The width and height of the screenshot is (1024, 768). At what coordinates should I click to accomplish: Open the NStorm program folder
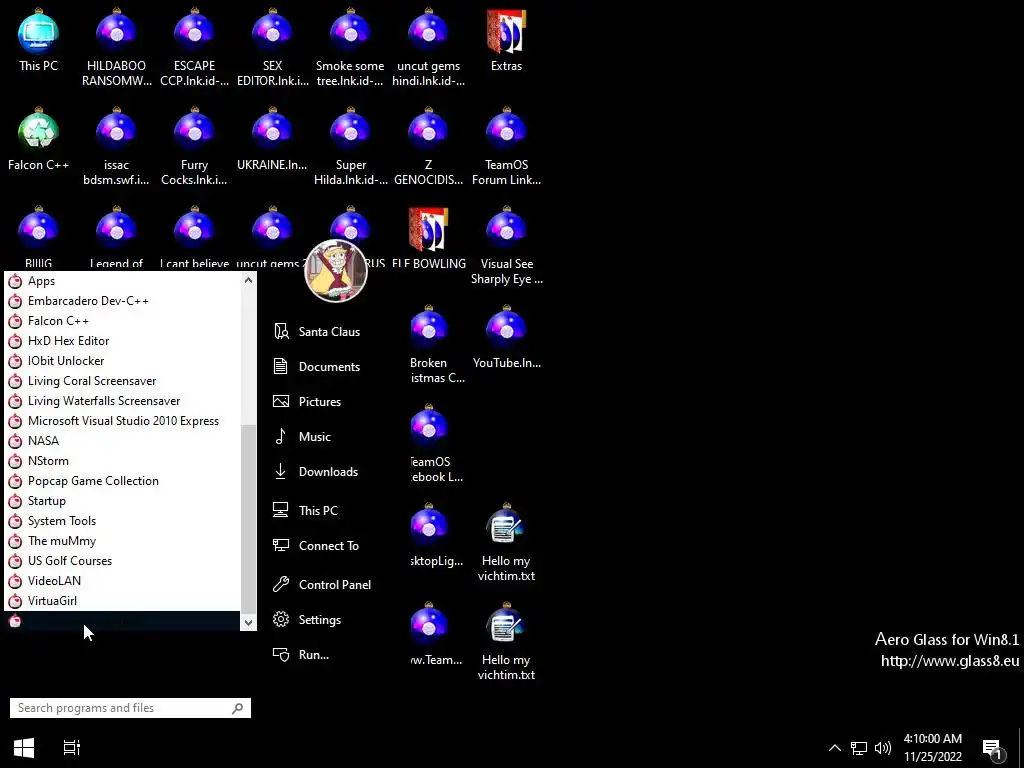(122, 461)
